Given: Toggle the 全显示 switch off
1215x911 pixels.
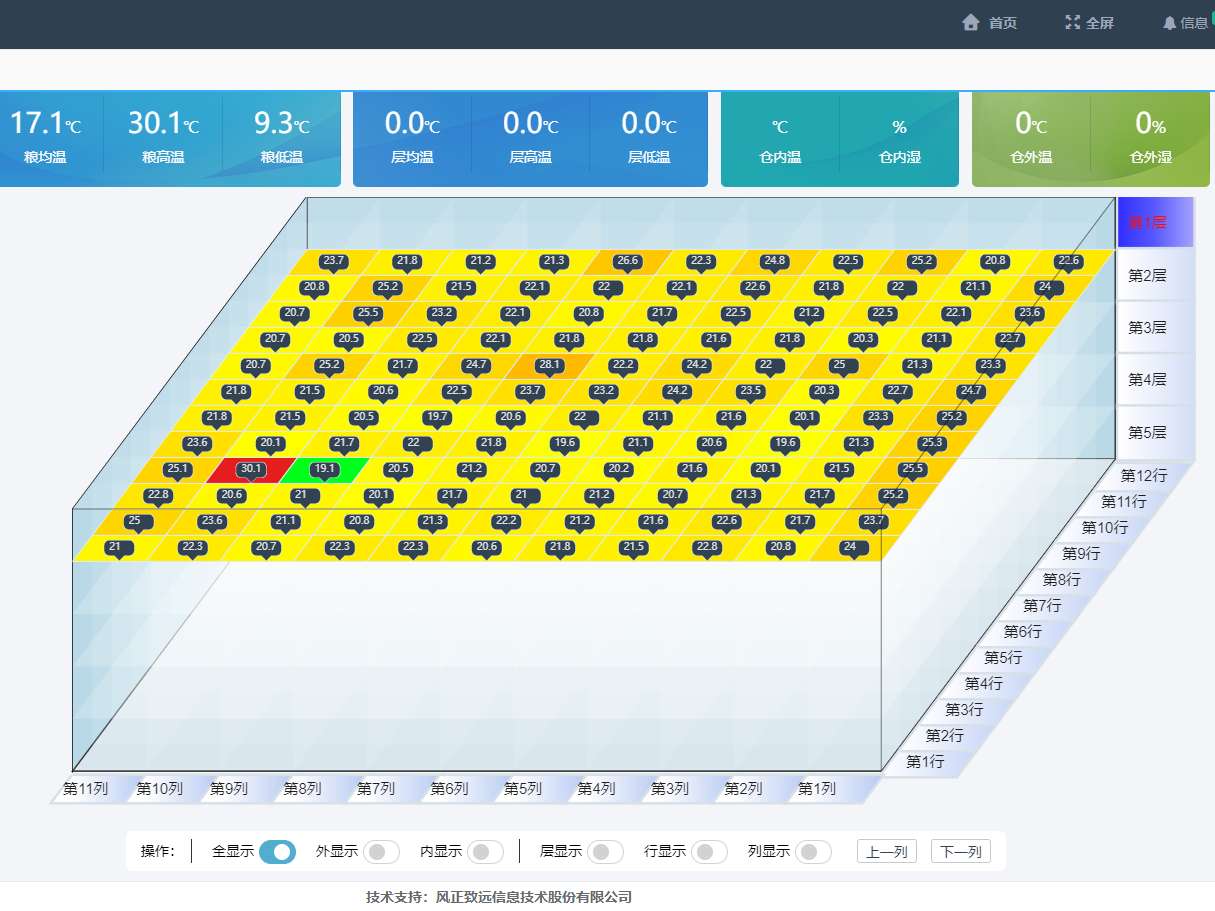Looking at the screenshot, I should point(277,852).
